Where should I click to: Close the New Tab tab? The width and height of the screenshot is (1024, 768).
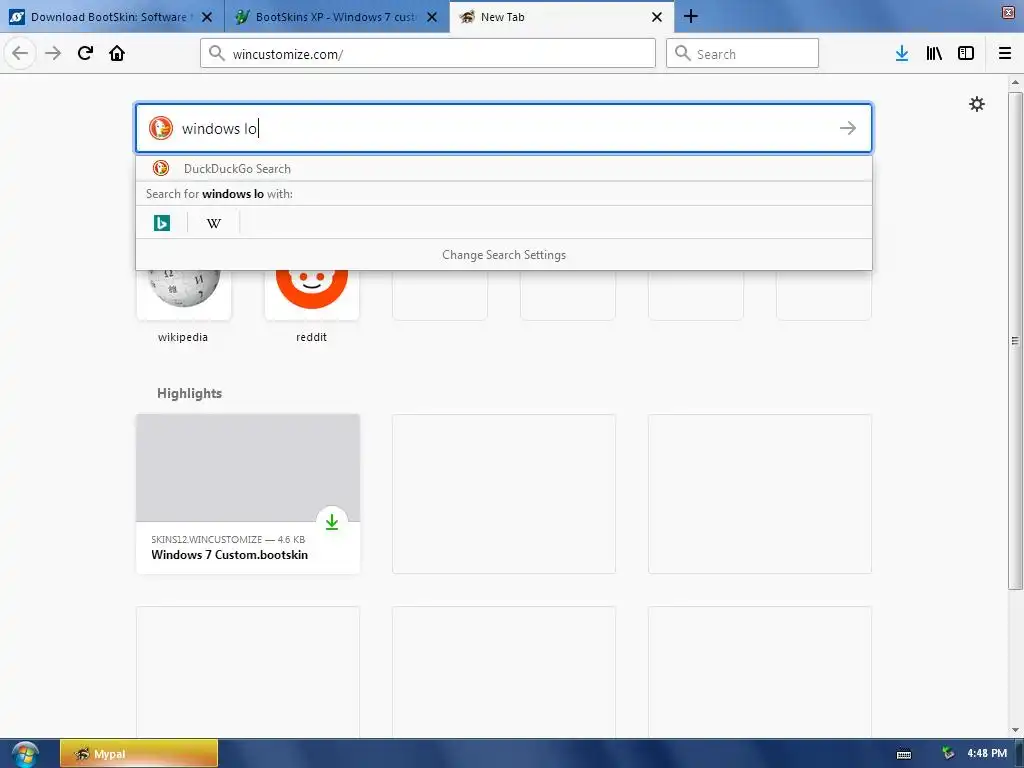(x=657, y=17)
